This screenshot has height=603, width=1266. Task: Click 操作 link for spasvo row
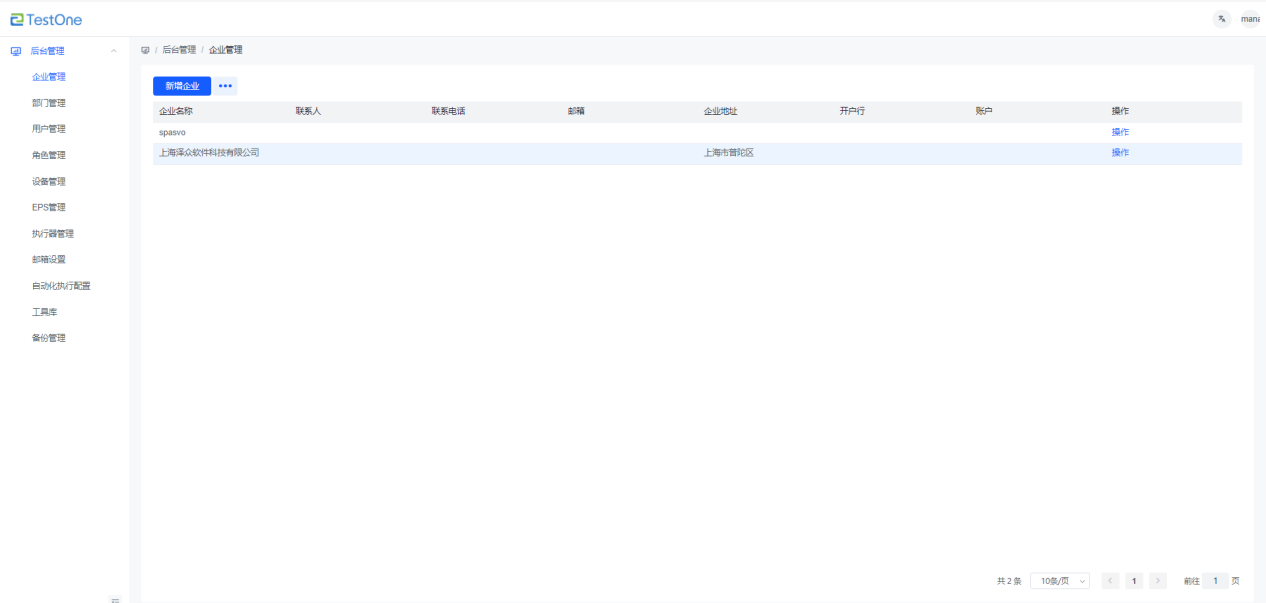click(x=1120, y=132)
